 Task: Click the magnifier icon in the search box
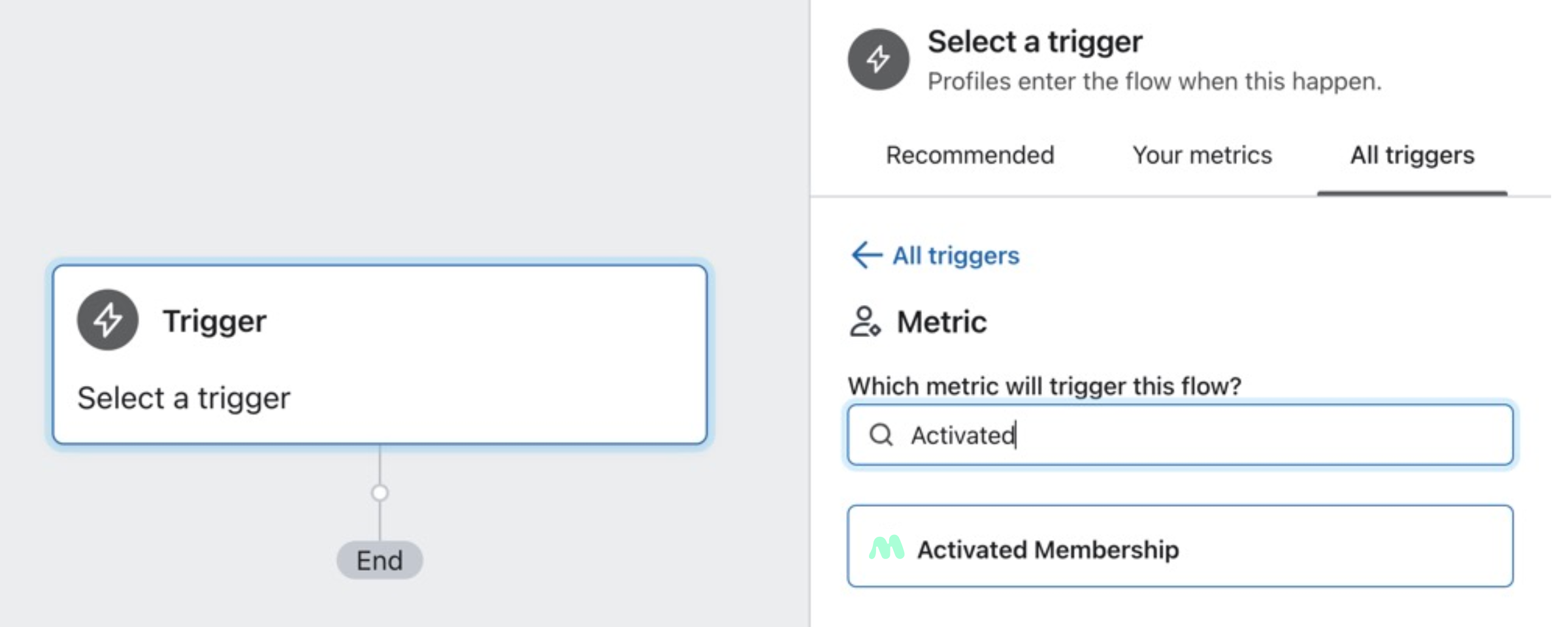[x=881, y=435]
